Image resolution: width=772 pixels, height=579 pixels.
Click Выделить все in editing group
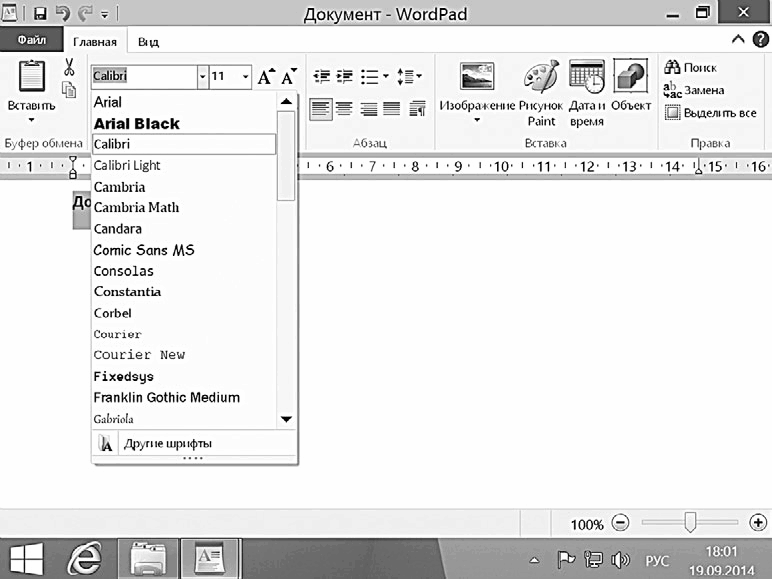pyautogui.click(x=710, y=113)
